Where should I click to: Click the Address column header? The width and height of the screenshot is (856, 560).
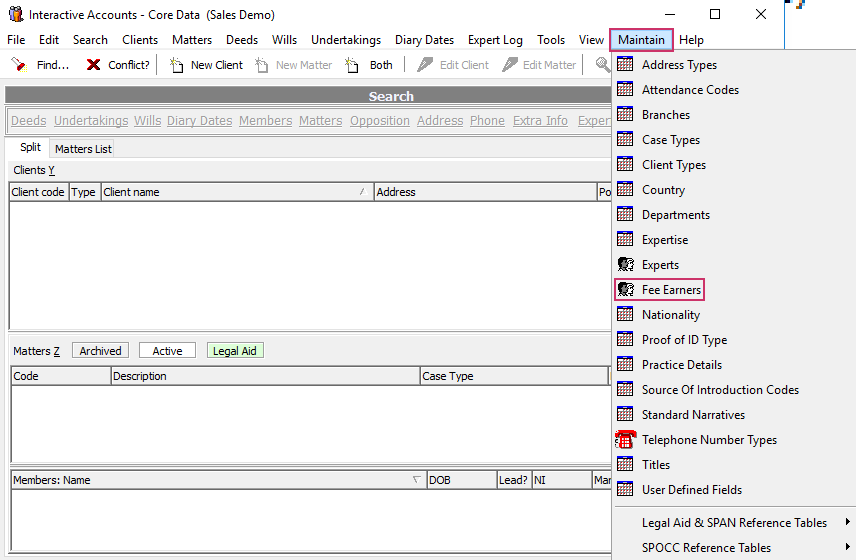[x=485, y=192]
